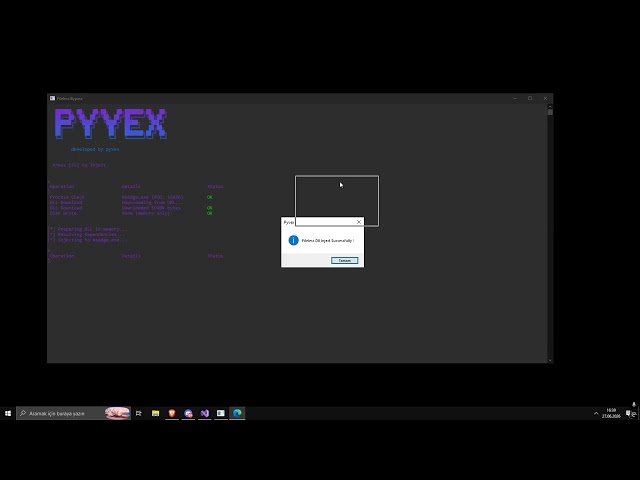Focus the taskbar search box
The height and width of the screenshot is (480, 640).
pos(73,413)
